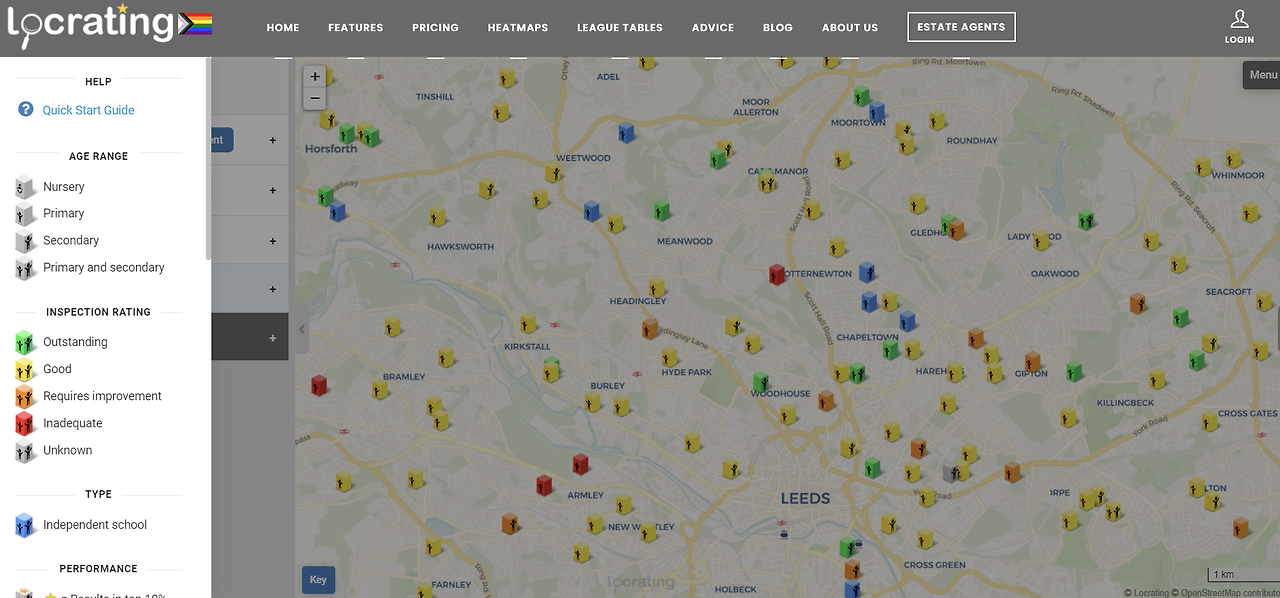The image size is (1280, 598).
Task: Open the green school marker at Gipton
Action: 1074,370
